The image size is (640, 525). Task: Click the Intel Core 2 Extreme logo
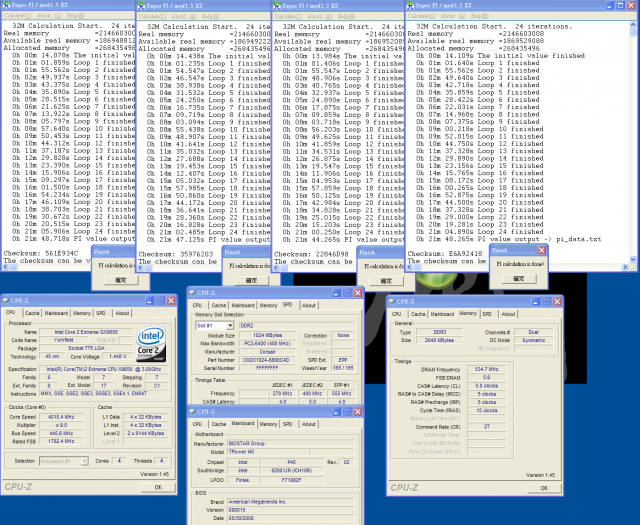click(x=151, y=344)
